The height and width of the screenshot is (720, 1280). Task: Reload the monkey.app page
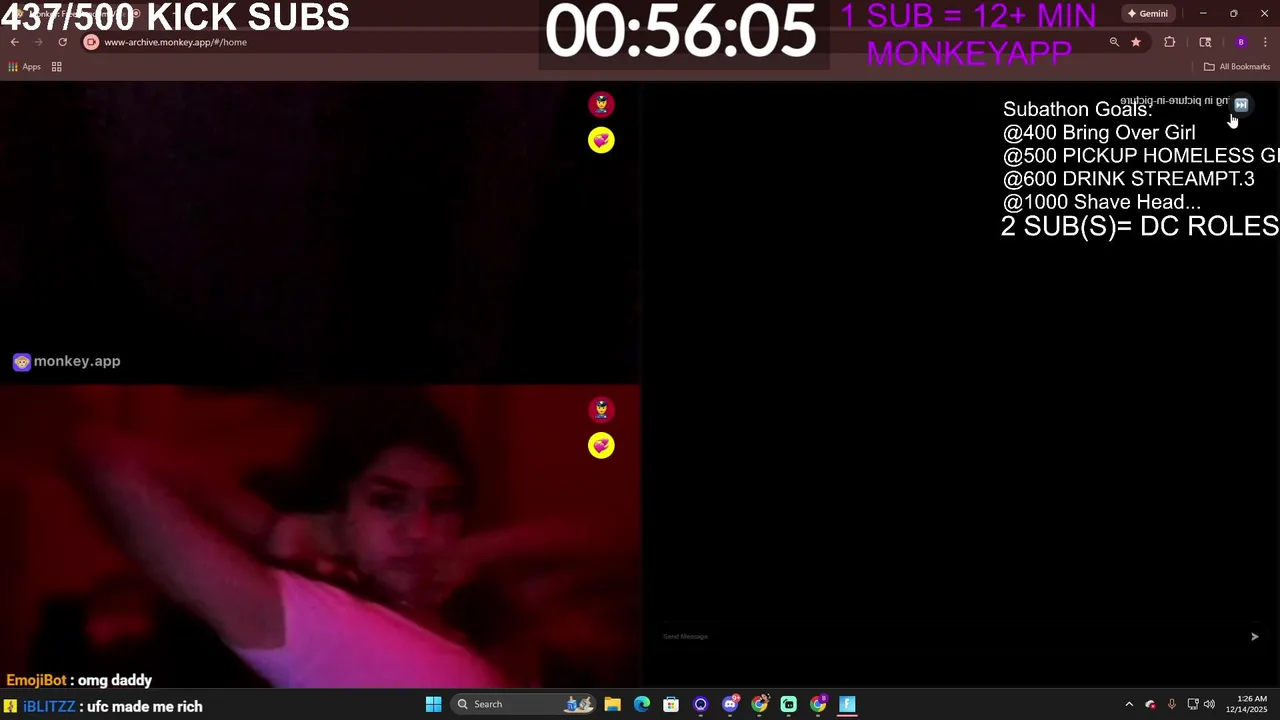click(62, 42)
